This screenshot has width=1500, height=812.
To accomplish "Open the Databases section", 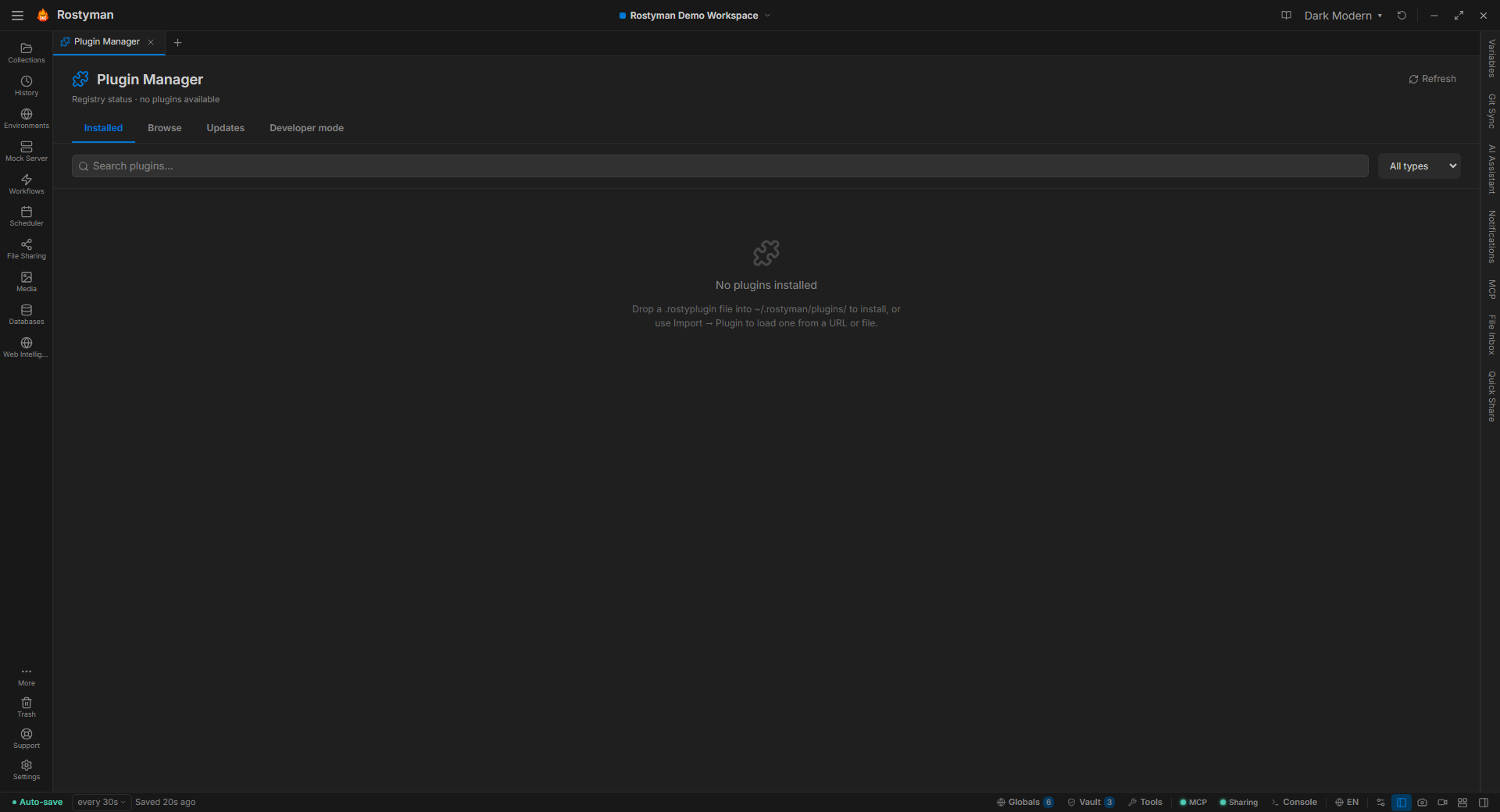I will 27,315.
